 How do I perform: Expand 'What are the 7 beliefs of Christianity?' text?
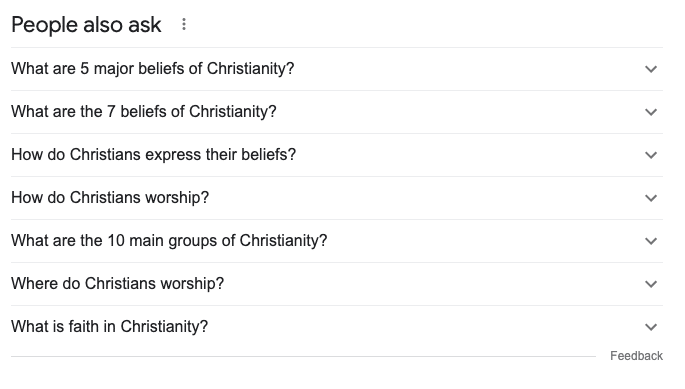[144, 111]
